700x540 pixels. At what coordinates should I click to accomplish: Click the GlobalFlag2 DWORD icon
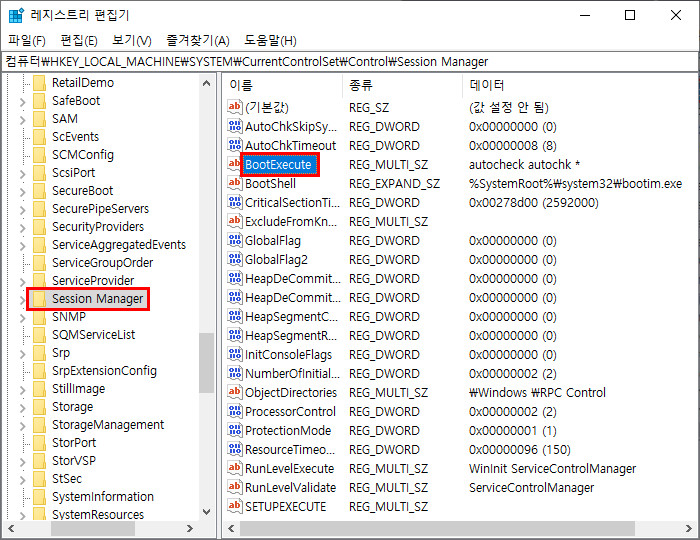[x=234, y=259]
